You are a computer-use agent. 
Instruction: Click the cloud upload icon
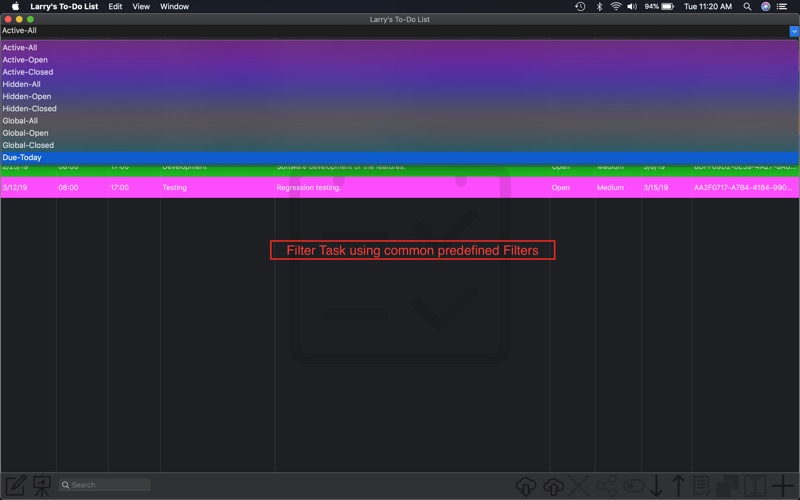pos(553,486)
